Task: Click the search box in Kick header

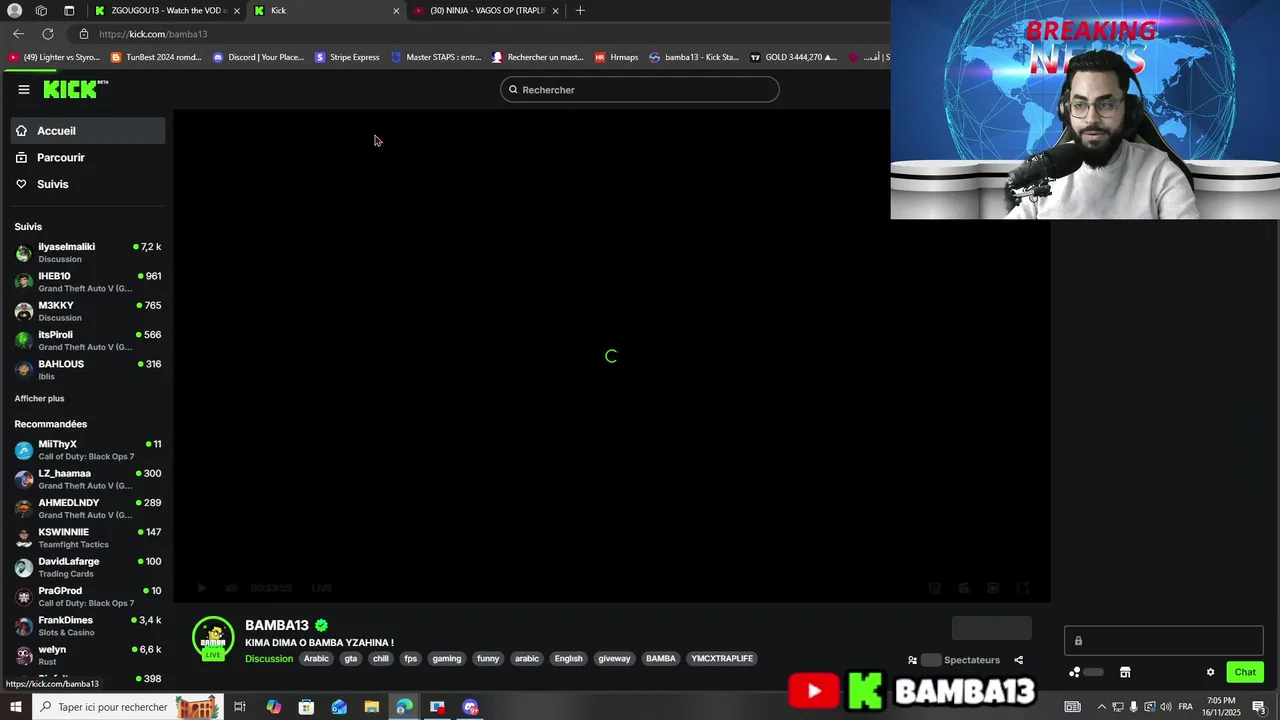Action: (x=640, y=89)
